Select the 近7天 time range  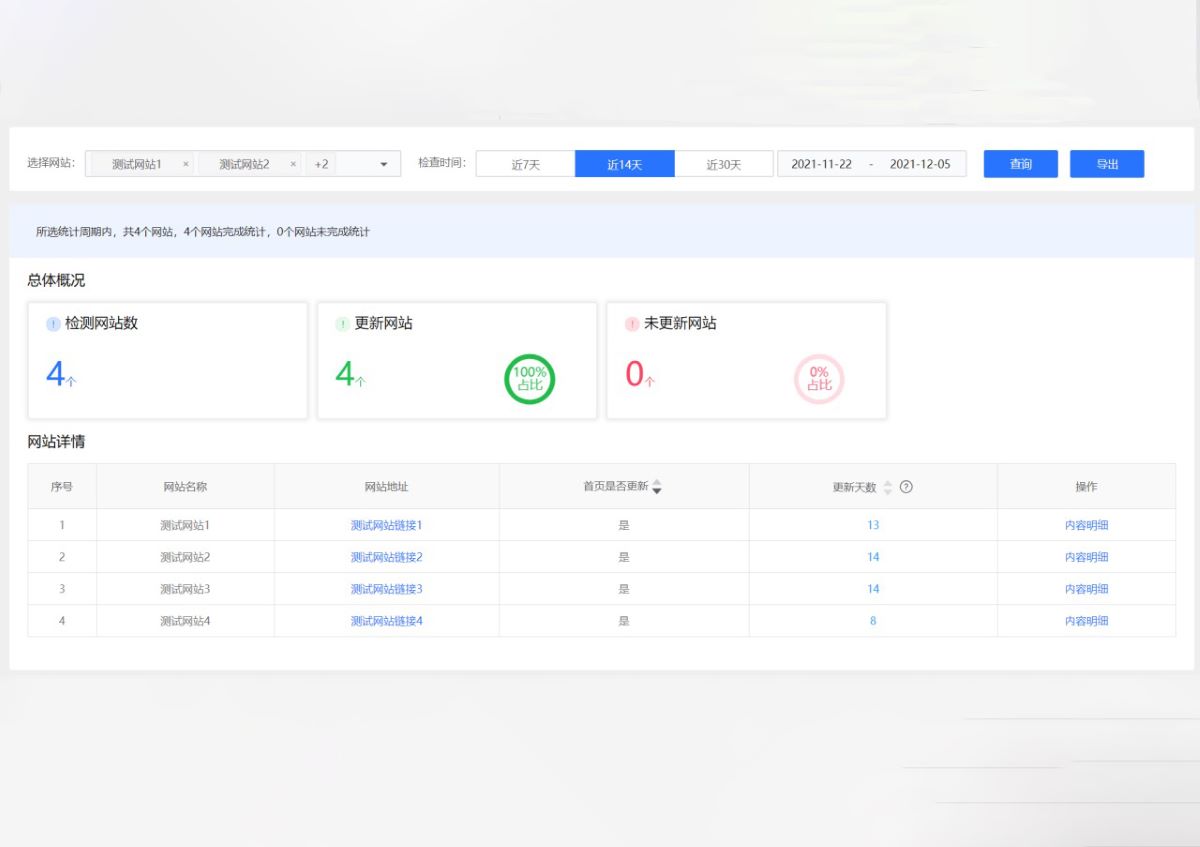click(525, 164)
